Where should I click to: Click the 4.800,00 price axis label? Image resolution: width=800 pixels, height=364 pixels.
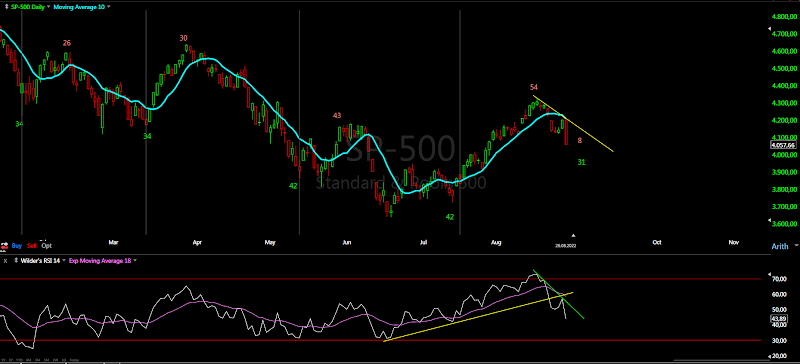click(x=784, y=16)
